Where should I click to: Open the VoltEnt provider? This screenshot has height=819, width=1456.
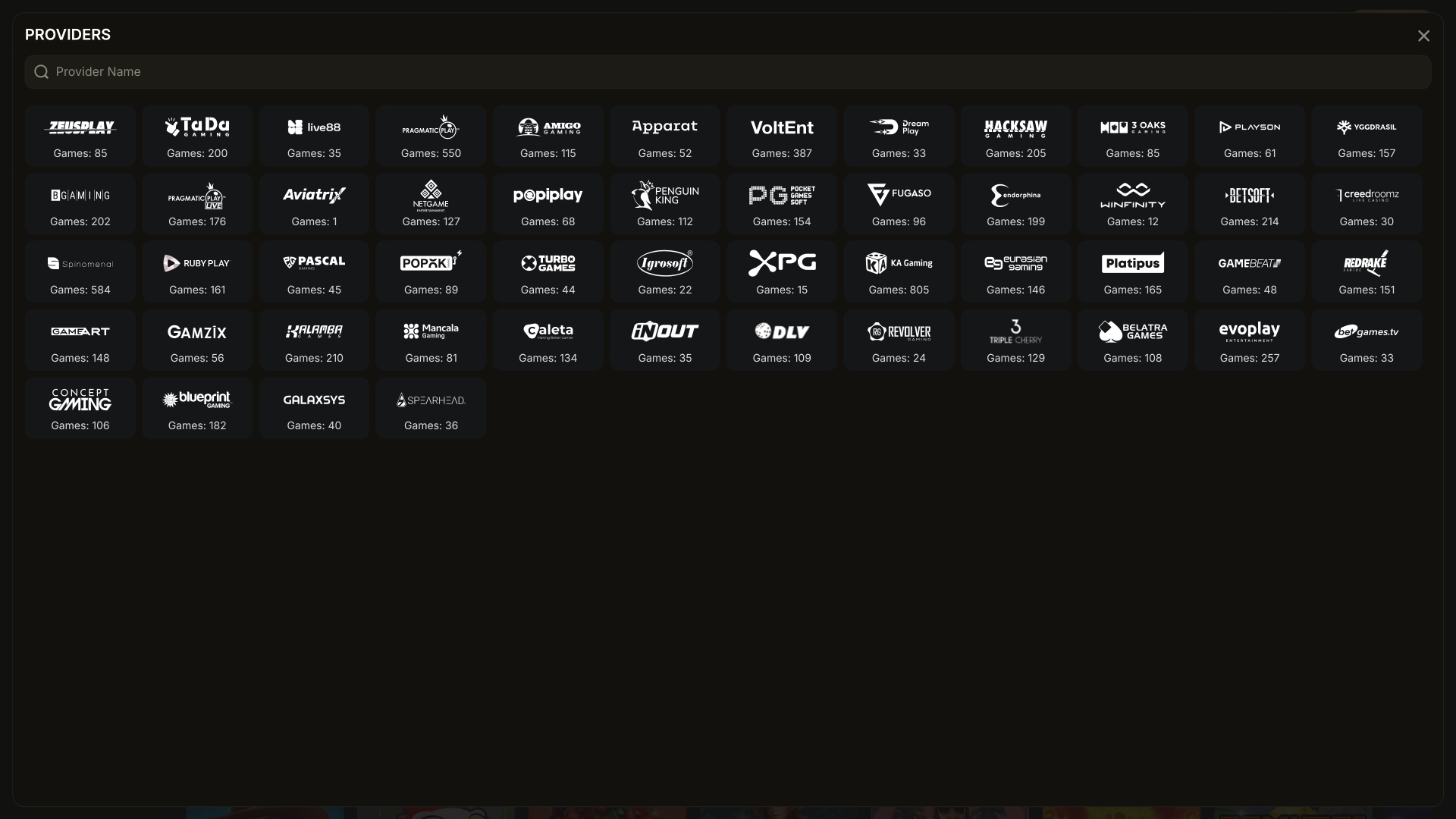click(x=782, y=136)
